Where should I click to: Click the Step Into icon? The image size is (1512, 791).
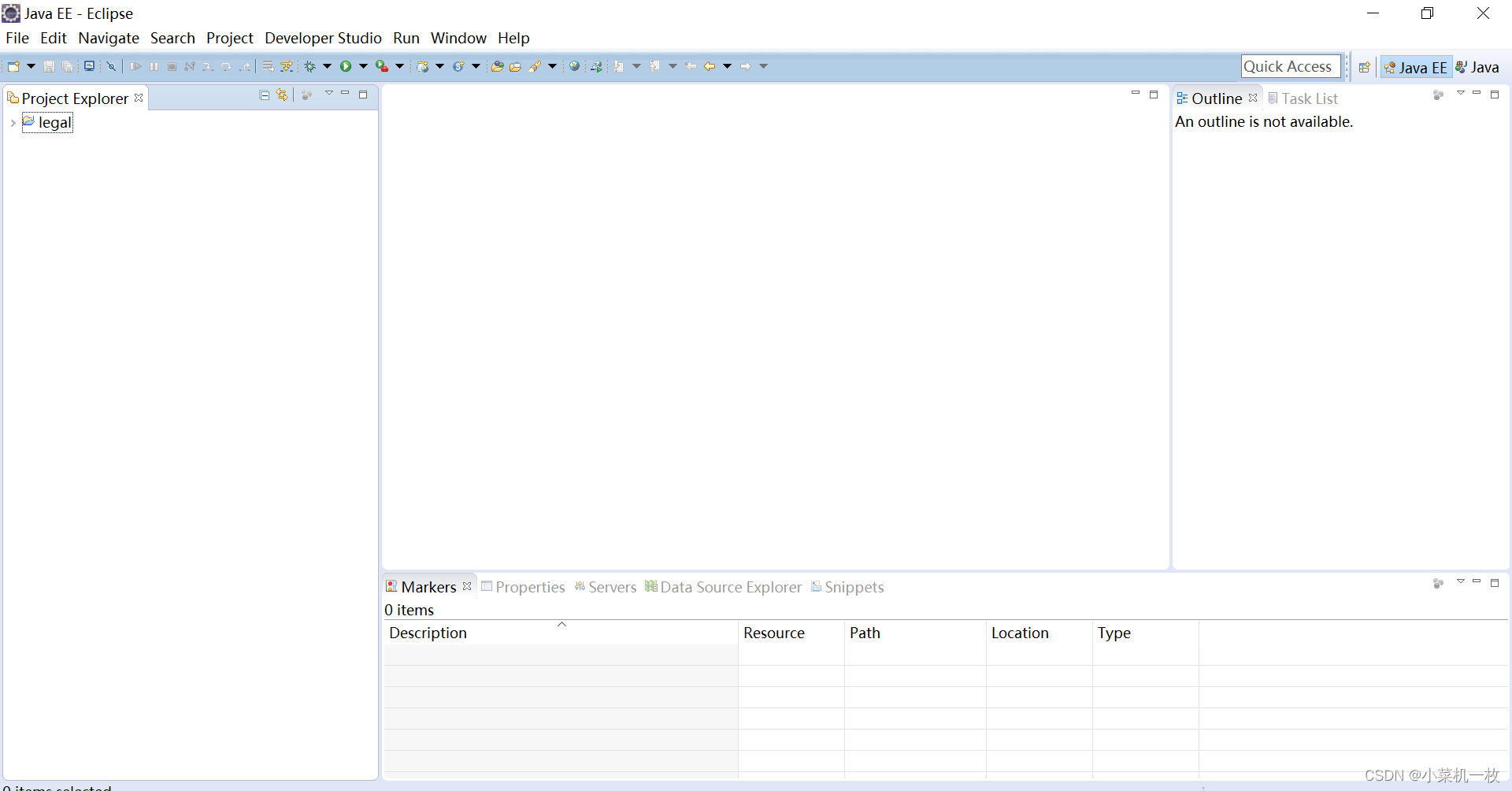point(208,67)
